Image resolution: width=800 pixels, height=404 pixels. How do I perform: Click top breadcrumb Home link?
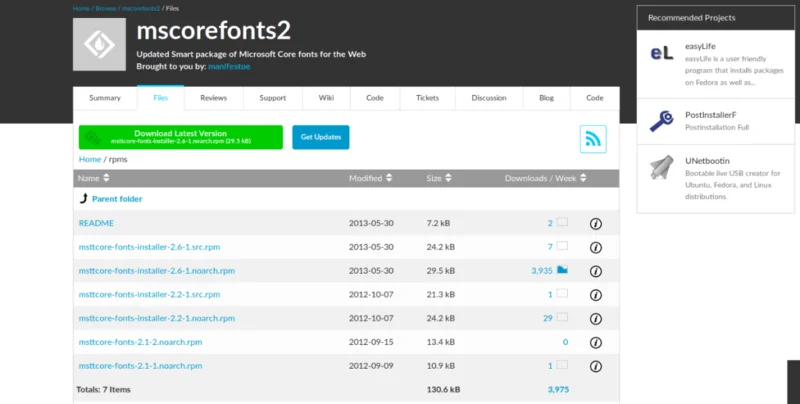tap(81, 8)
